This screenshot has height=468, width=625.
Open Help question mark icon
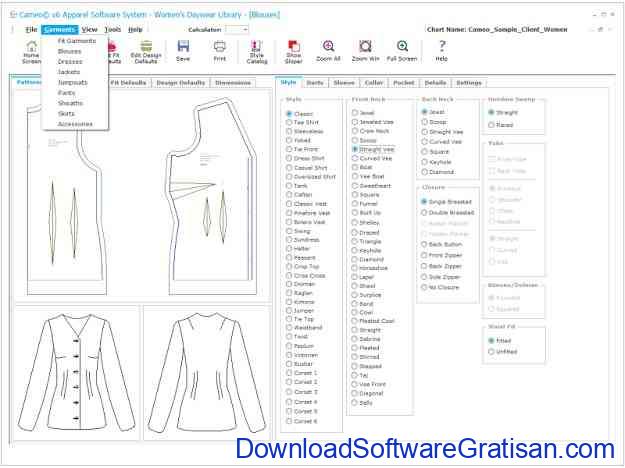pyautogui.click(x=441, y=51)
